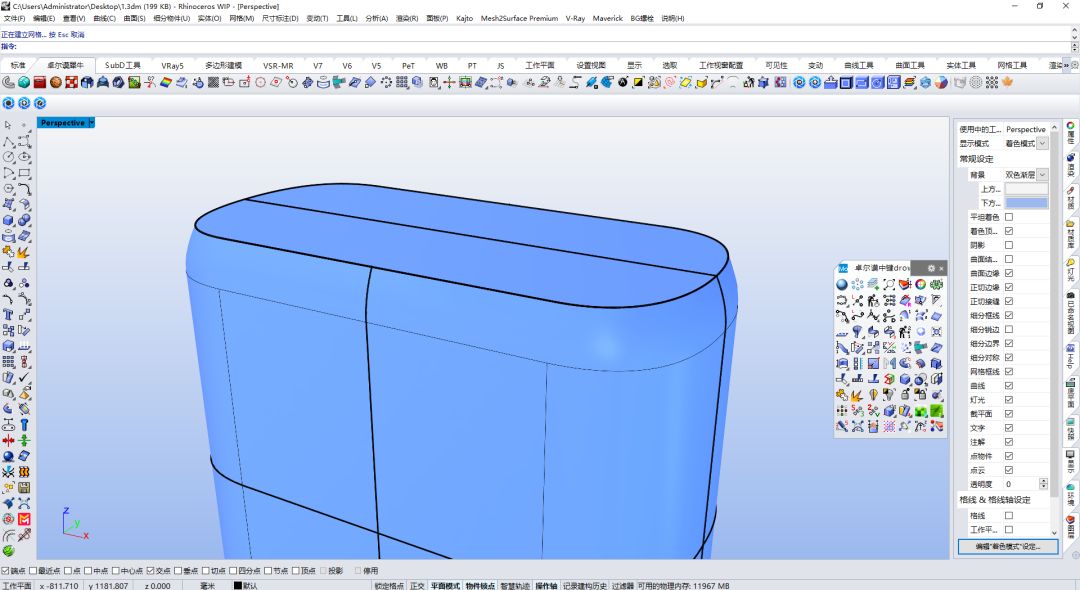1080x590 pixels.
Task: Switch to the SubD工具 toolbar tab
Action: (123, 66)
